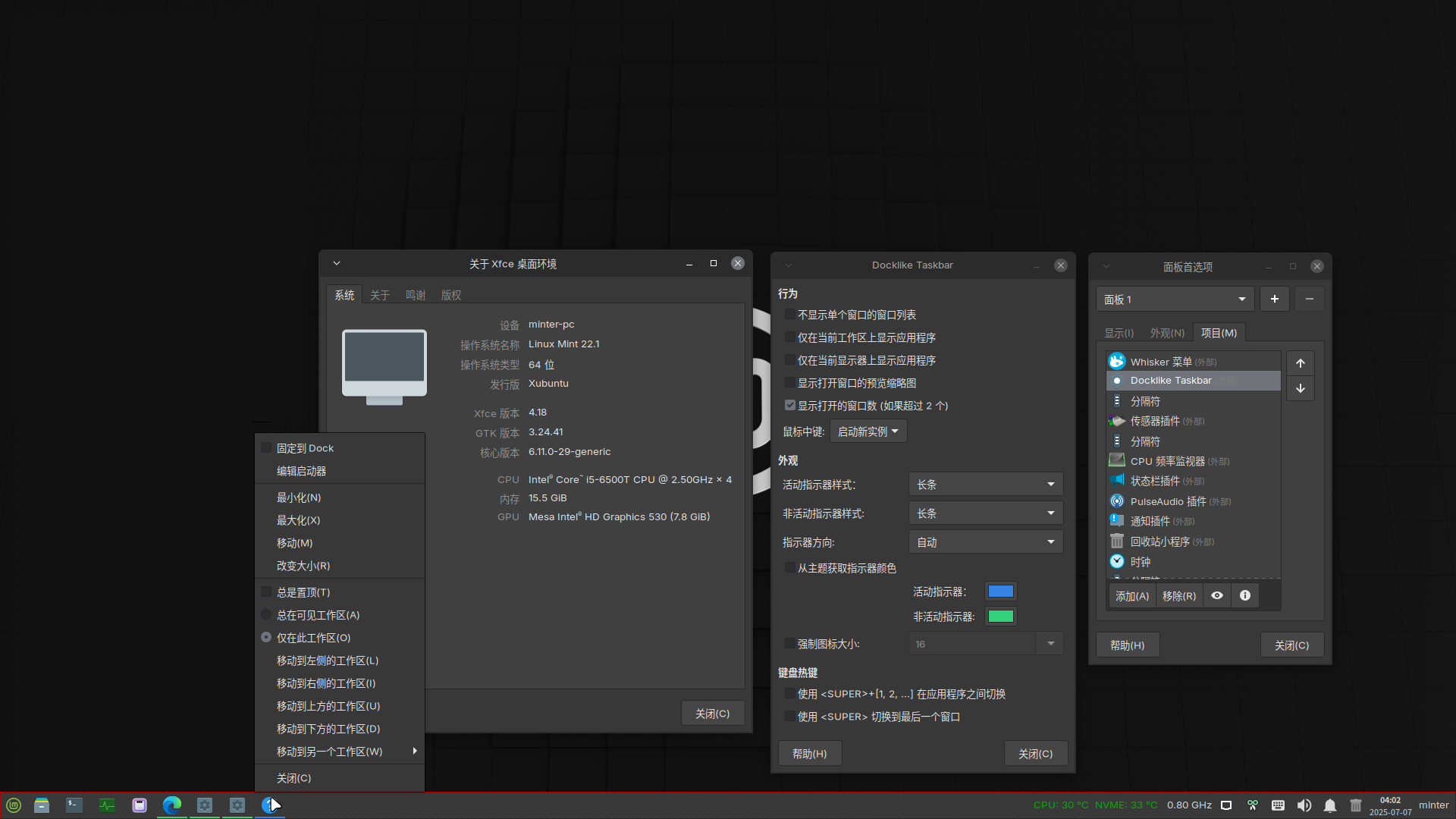Click the info icon for the panel item
The width and height of the screenshot is (1456, 819).
1245,596
